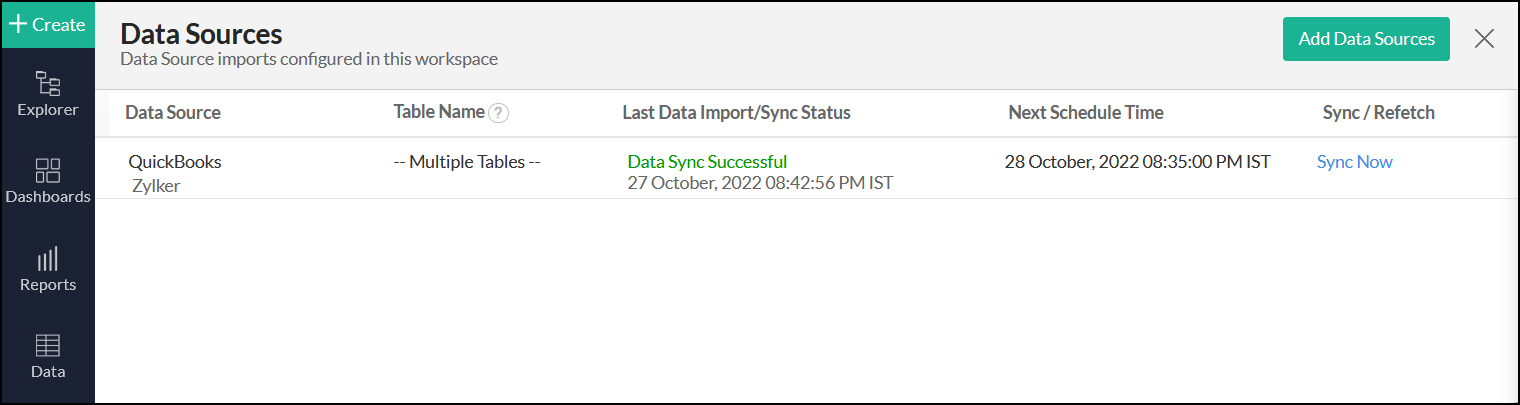Click the Data Sync Successful status text
The image size is (1520, 405).
(707, 162)
